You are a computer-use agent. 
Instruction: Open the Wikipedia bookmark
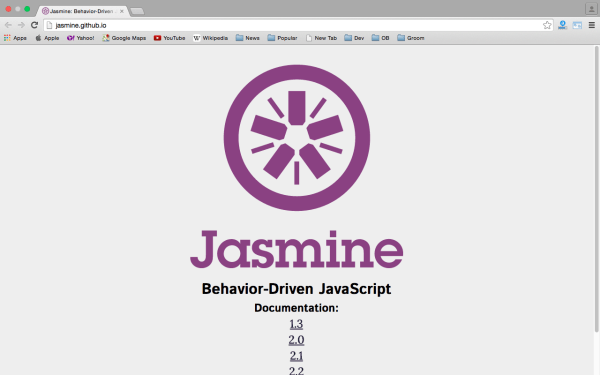click(x=210, y=38)
